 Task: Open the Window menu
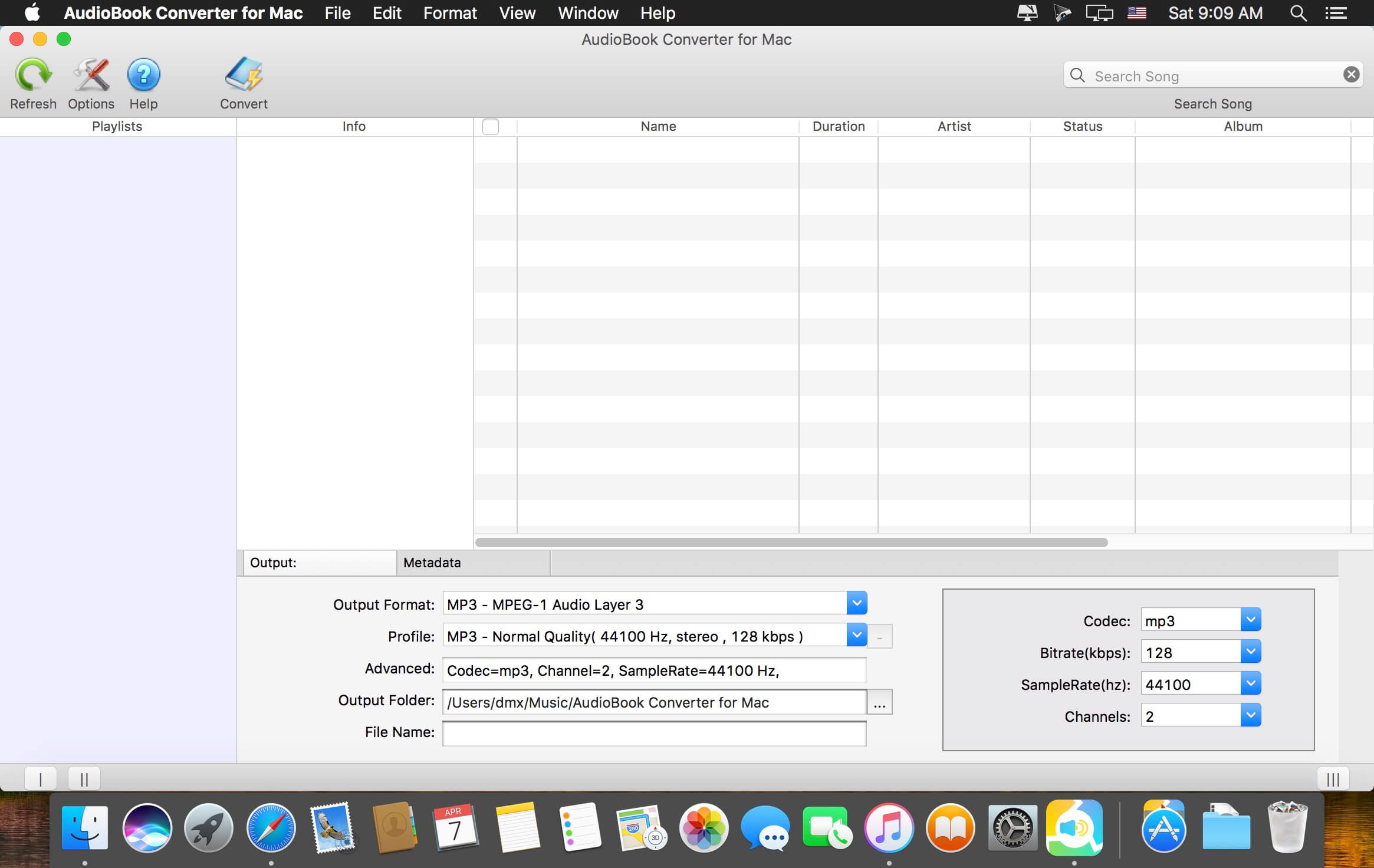click(x=588, y=13)
